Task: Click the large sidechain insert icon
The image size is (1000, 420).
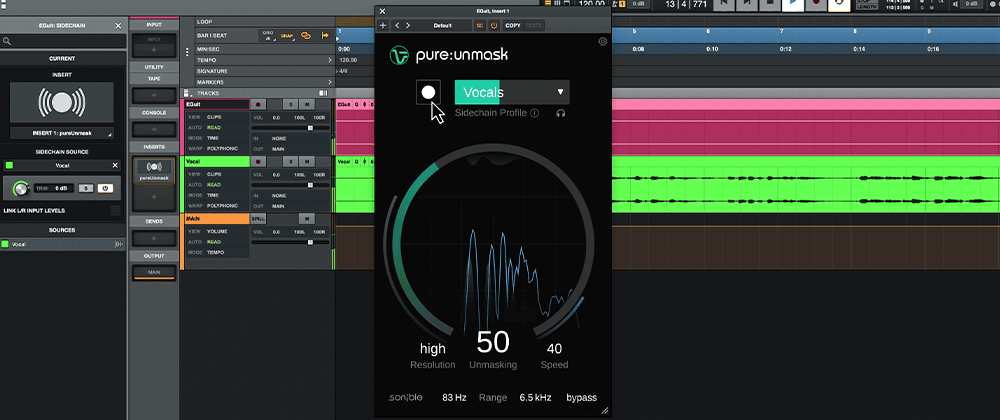Action: pyautogui.click(x=62, y=103)
